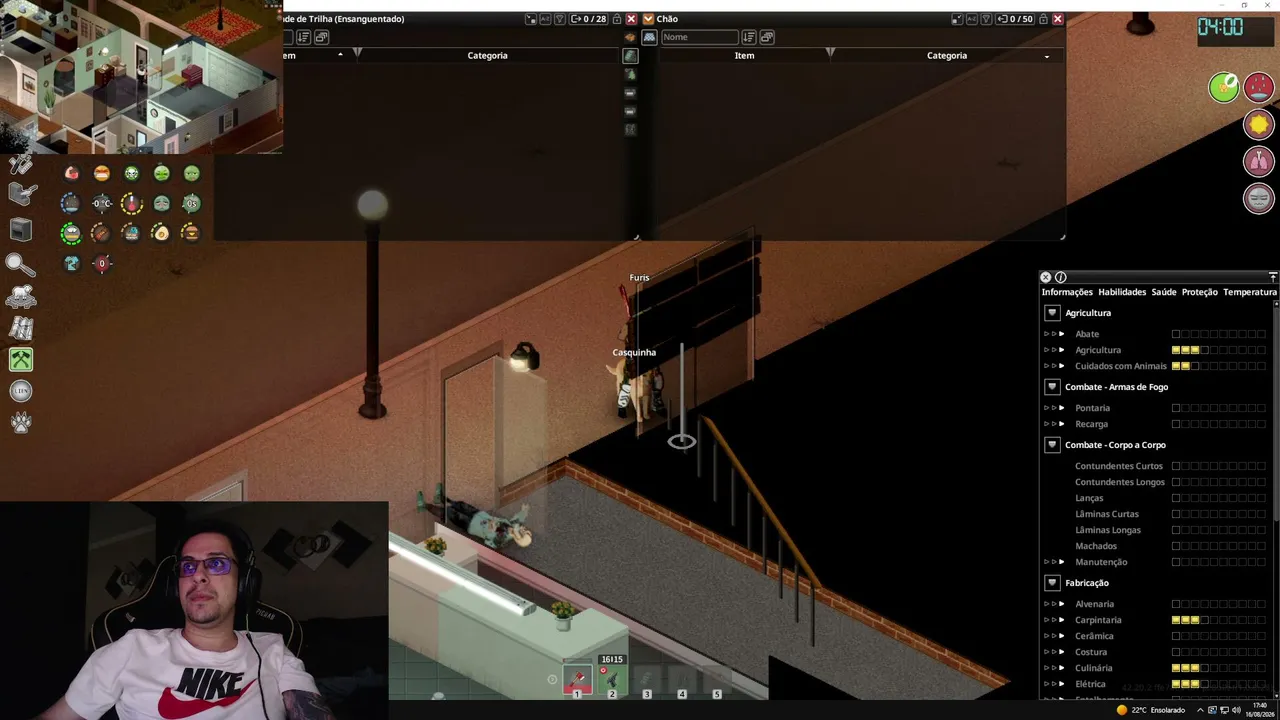The height and width of the screenshot is (720, 1280).
Task: Toggle stacked windows button in backpack panel
Action: coord(321,37)
